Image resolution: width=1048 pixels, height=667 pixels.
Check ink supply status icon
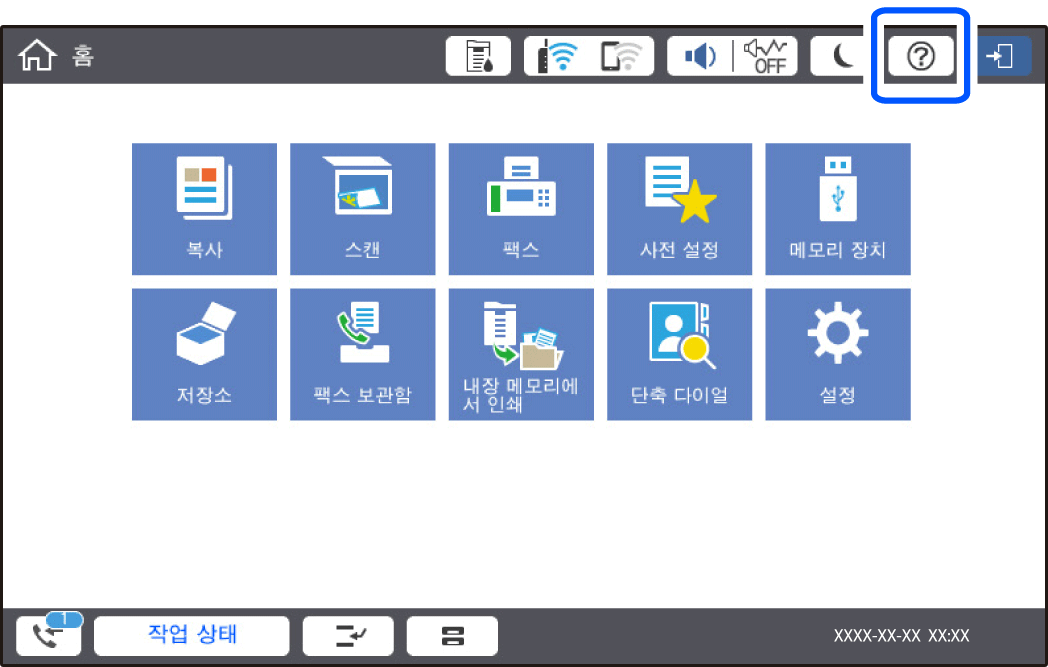click(x=477, y=57)
